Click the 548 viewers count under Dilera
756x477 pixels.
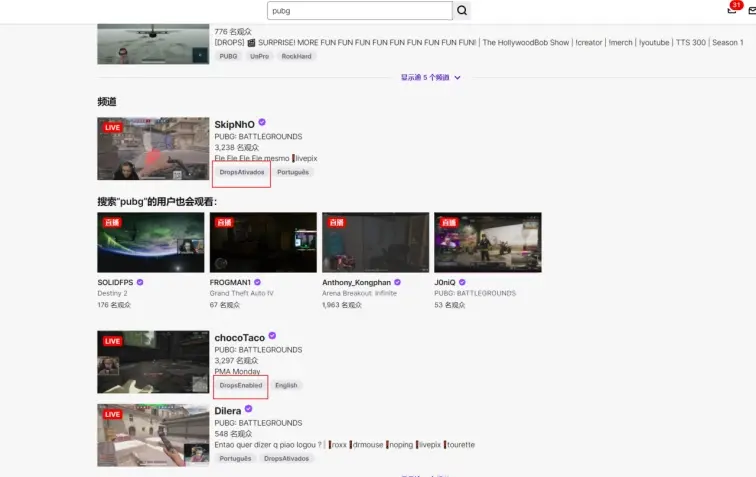[233, 434]
